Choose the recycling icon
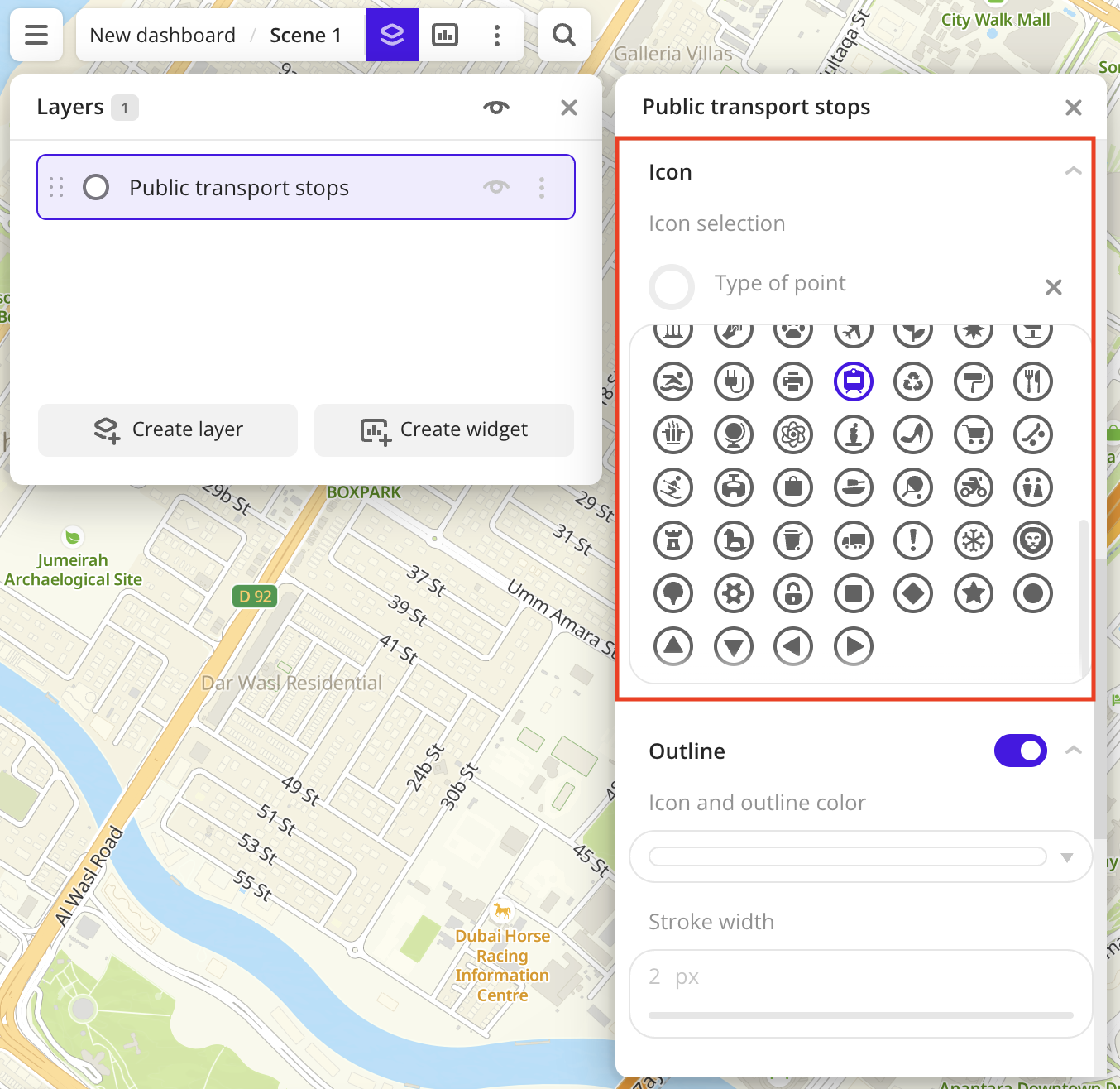This screenshot has height=1089, width=1120. coord(913,381)
